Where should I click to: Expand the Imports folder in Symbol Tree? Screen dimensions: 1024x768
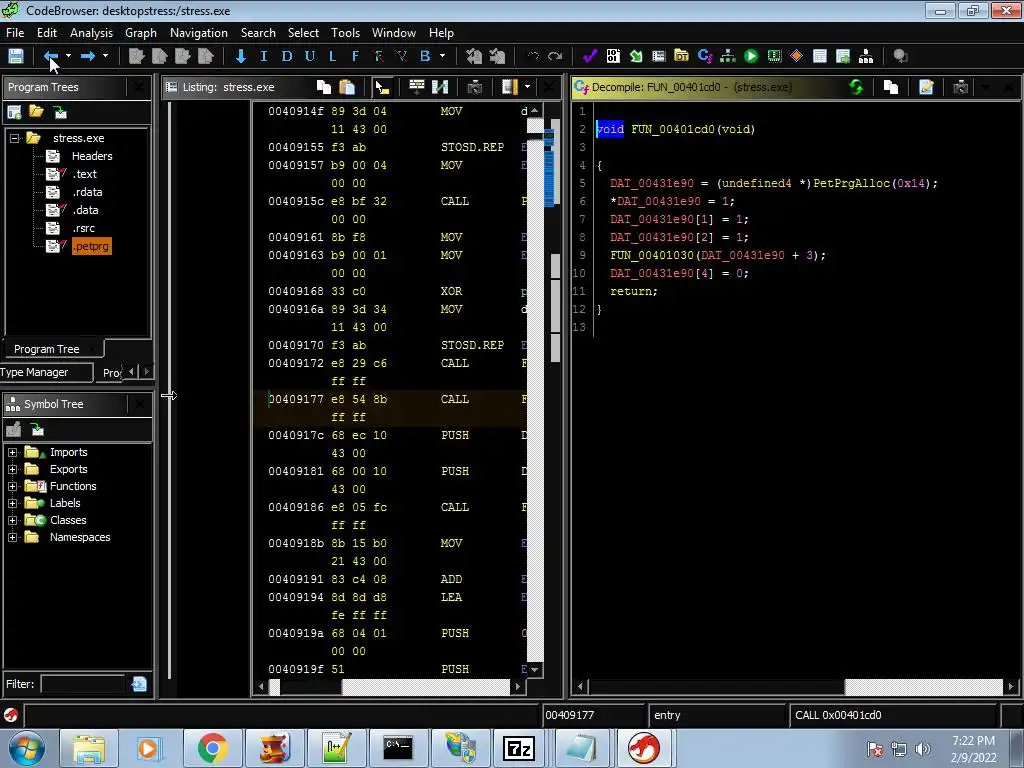pos(12,452)
